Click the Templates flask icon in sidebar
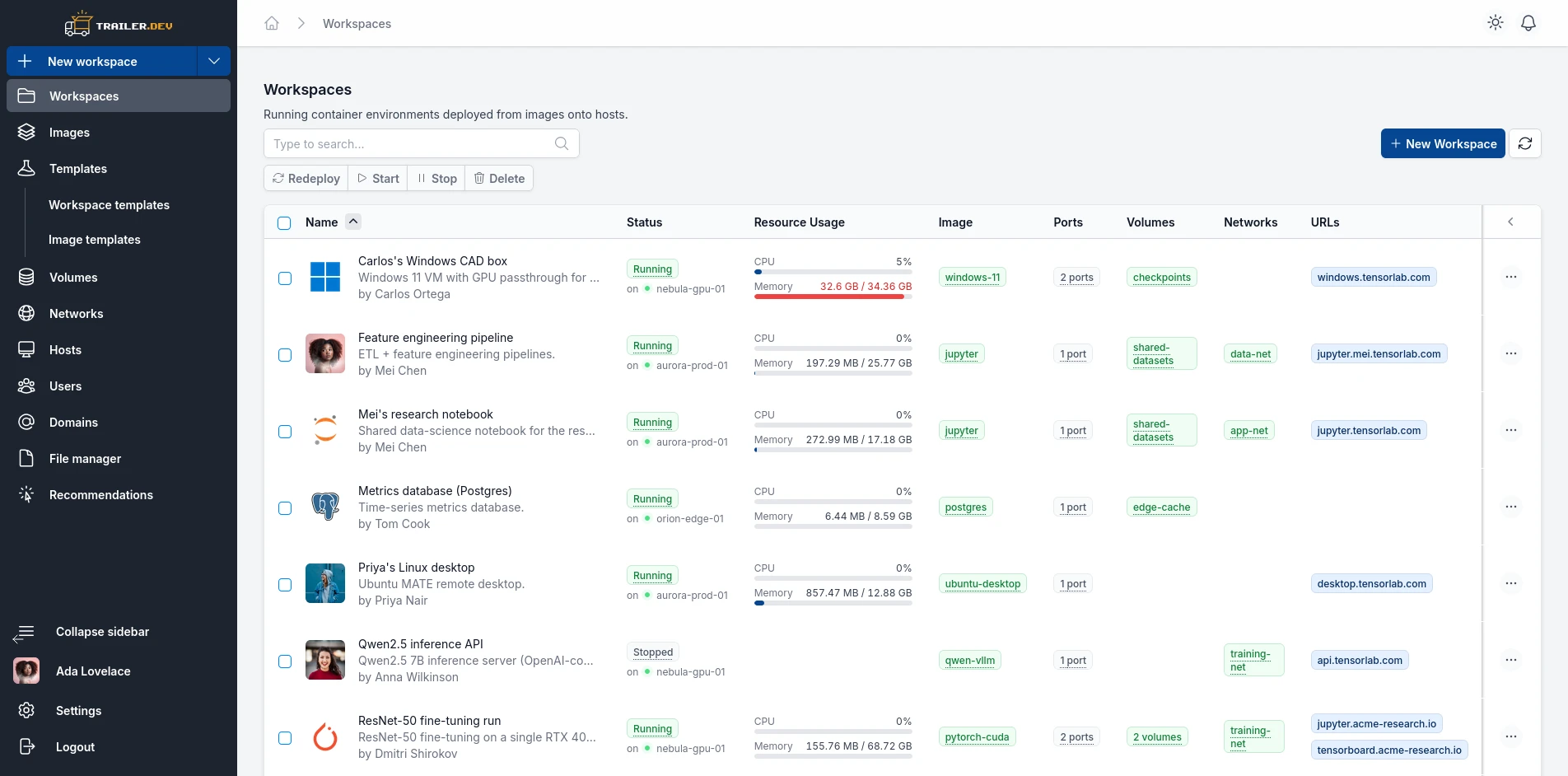1568x776 pixels. 26,168
